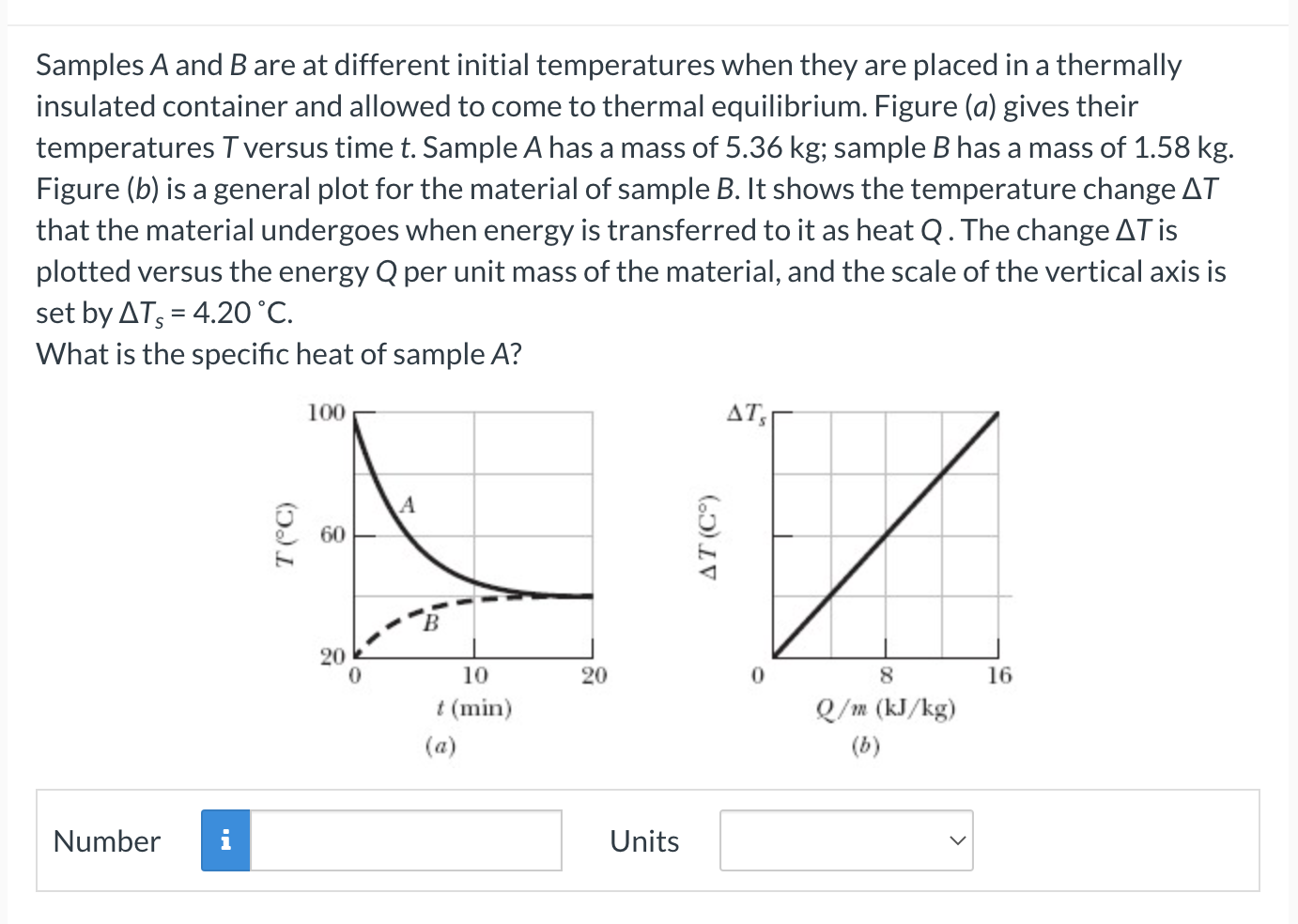The image size is (1298, 924).
Task: Click the value 16 on the Q/m axis
Action: click(x=997, y=674)
